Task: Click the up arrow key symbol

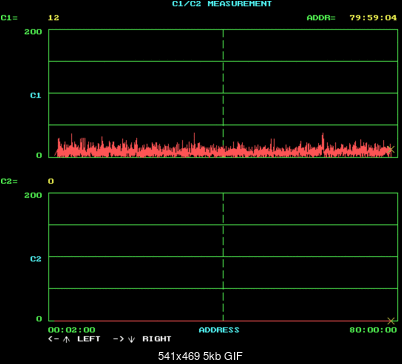Action: click(66, 339)
